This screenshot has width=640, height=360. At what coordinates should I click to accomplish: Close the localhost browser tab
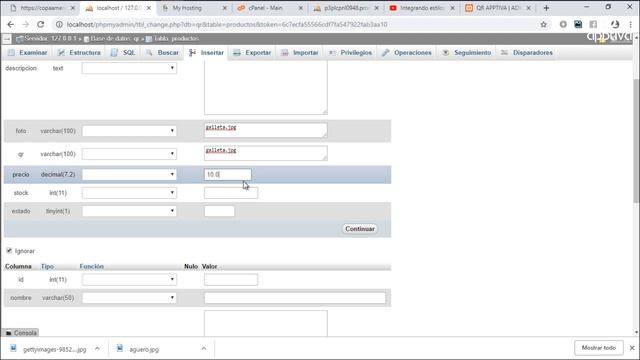149,8
